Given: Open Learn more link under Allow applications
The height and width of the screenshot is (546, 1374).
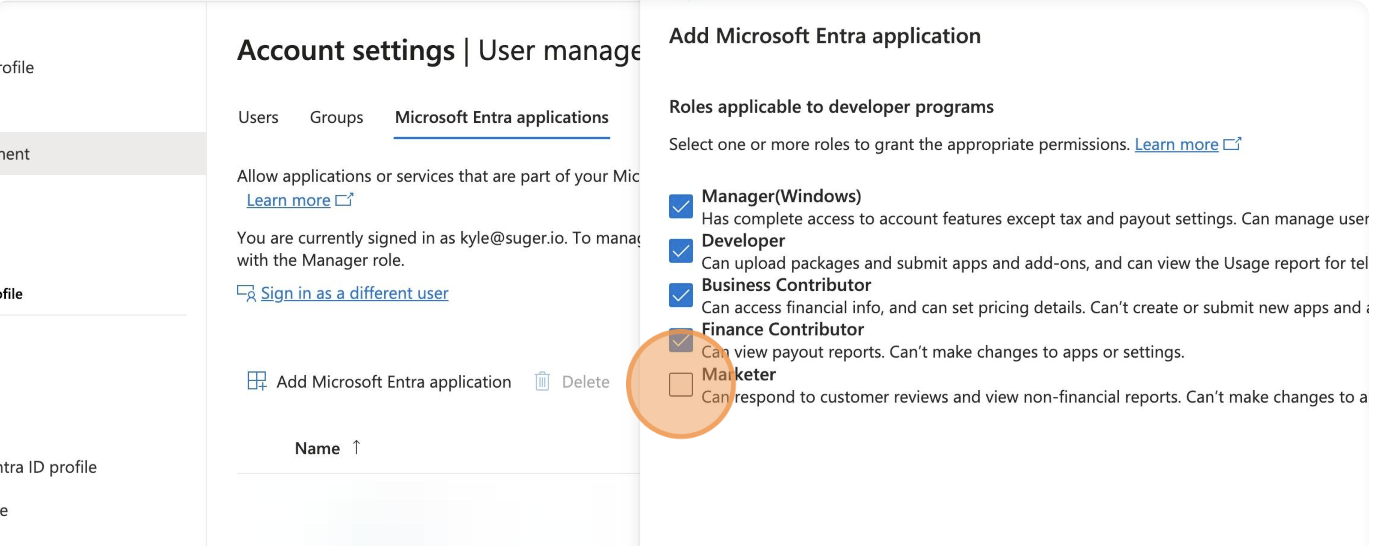Looking at the screenshot, I should pos(288,200).
